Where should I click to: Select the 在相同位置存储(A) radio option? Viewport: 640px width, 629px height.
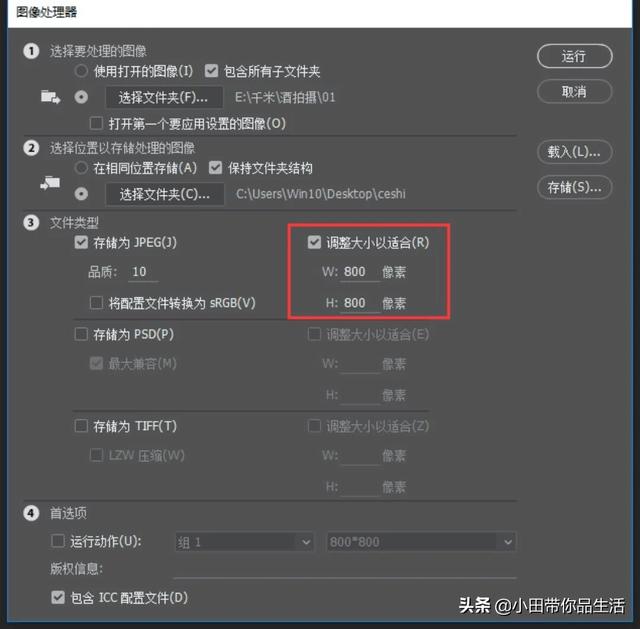[81, 168]
